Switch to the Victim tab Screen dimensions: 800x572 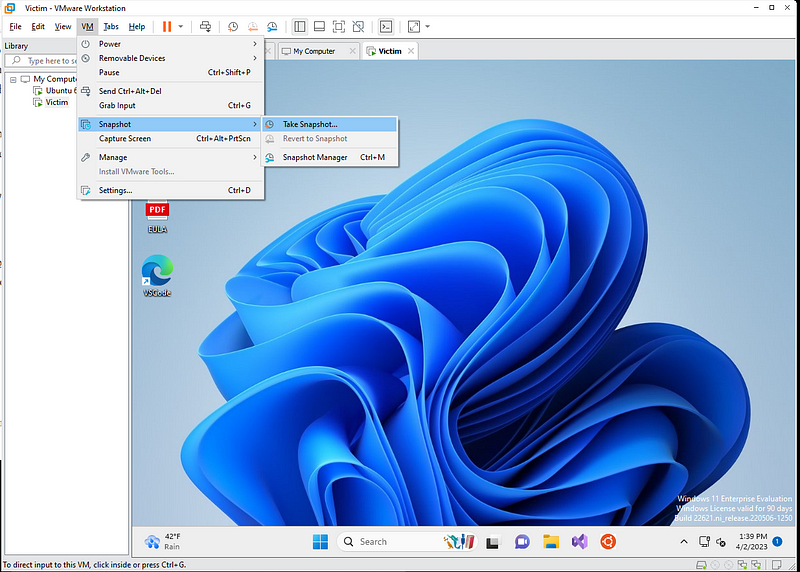[x=390, y=51]
